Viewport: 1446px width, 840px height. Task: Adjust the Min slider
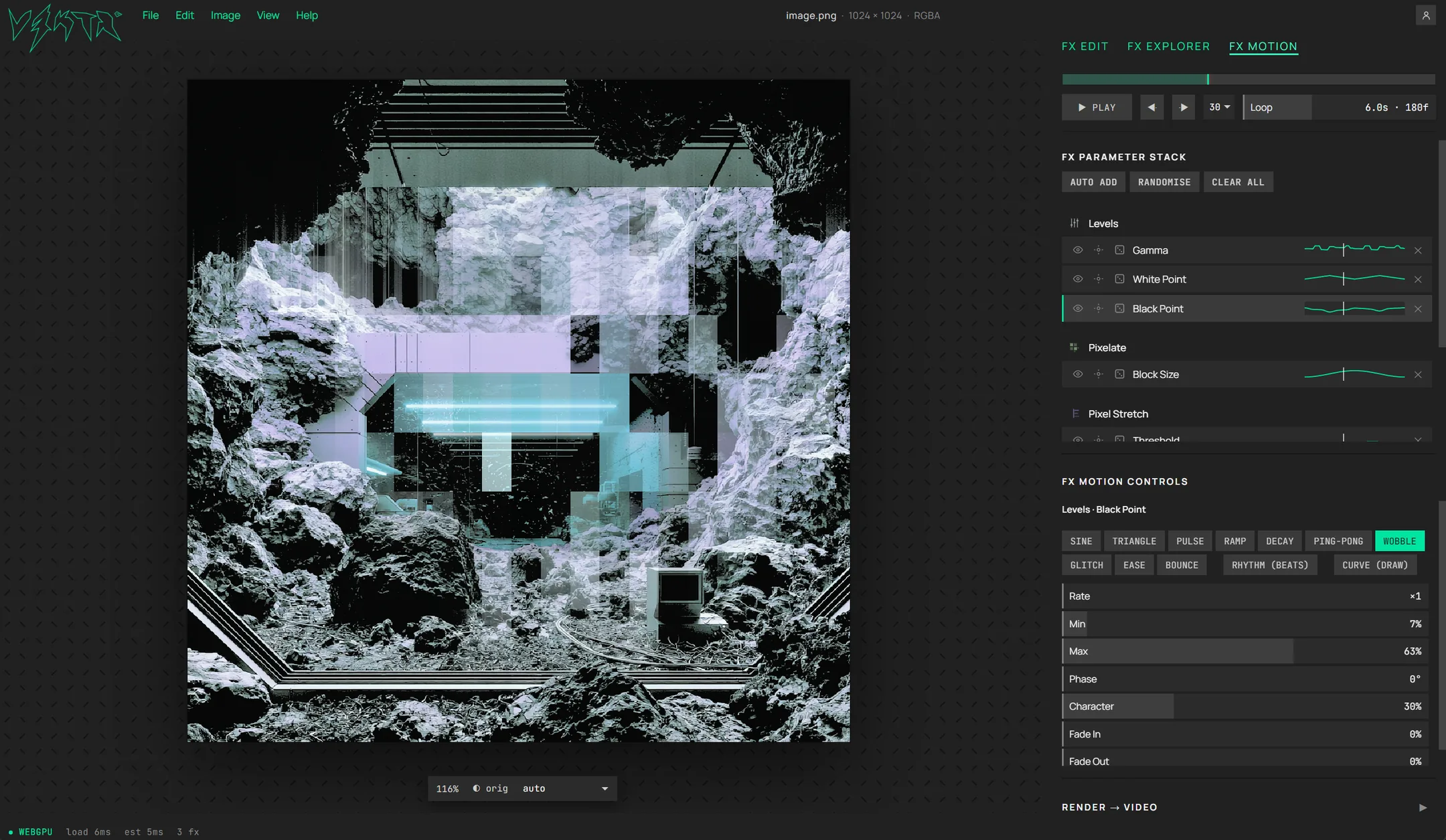coord(1245,624)
